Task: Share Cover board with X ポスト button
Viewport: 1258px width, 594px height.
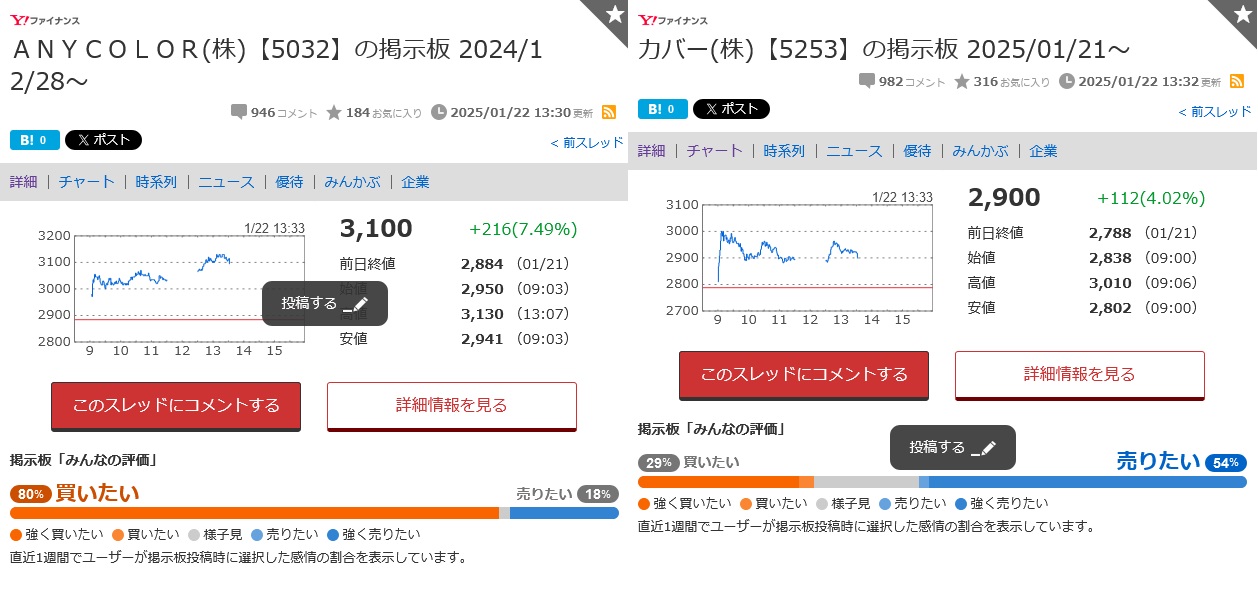Action: [x=731, y=109]
